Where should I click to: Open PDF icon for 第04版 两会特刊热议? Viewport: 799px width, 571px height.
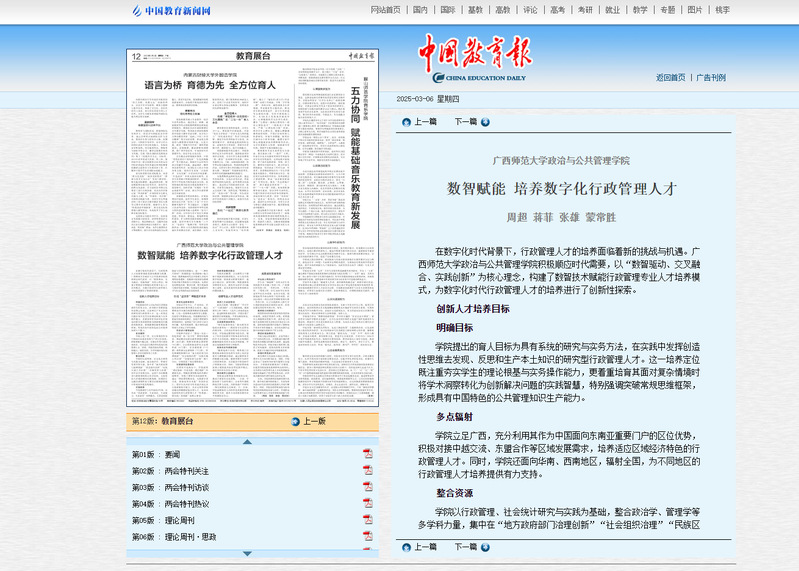pyautogui.click(x=367, y=504)
